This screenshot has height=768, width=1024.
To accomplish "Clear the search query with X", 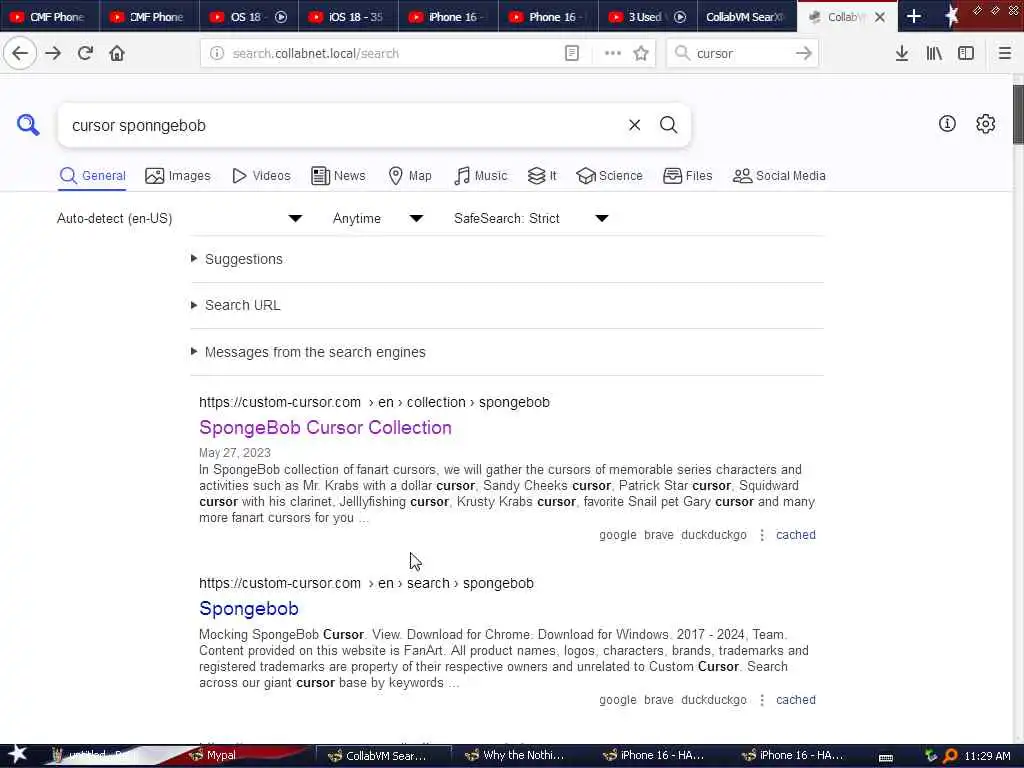I will [x=634, y=125].
